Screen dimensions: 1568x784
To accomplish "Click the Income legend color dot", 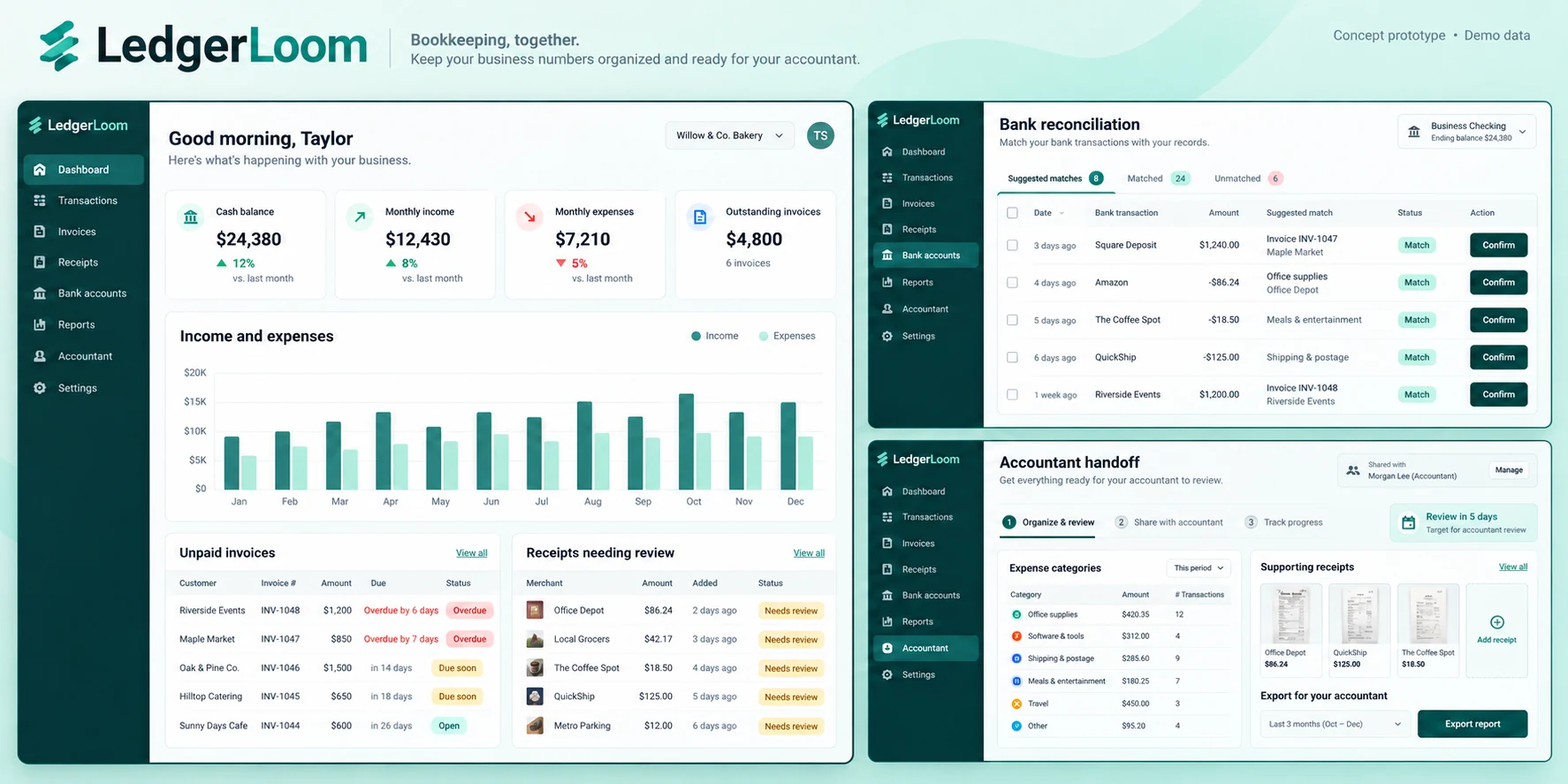I will point(696,336).
